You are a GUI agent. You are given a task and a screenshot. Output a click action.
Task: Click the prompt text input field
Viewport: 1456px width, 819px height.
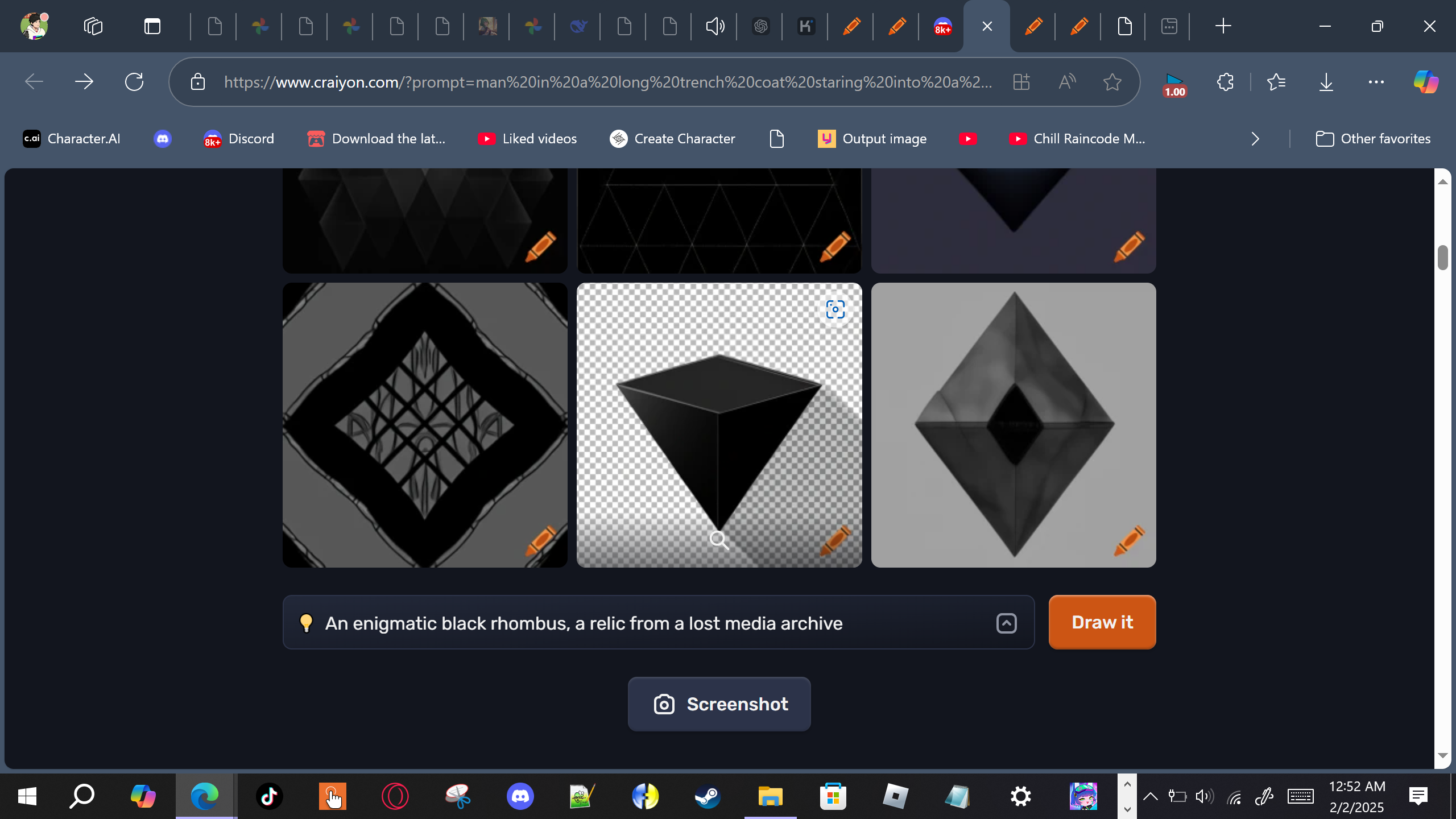[x=654, y=623]
